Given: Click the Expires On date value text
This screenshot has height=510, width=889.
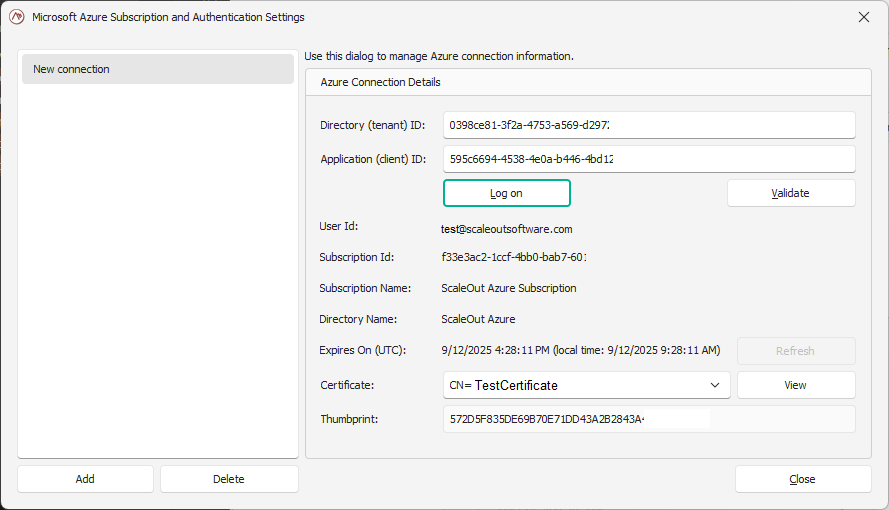Looking at the screenshot, I should [x=581, y=350].
